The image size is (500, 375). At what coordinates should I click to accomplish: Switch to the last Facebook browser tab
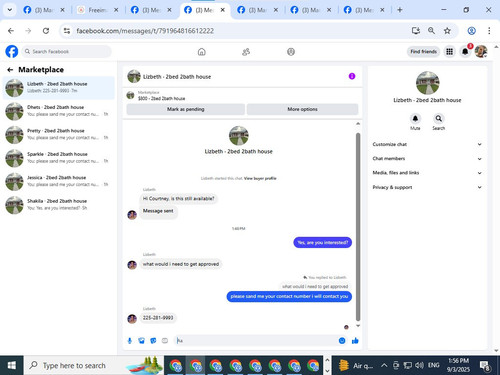tap(363, 10)
